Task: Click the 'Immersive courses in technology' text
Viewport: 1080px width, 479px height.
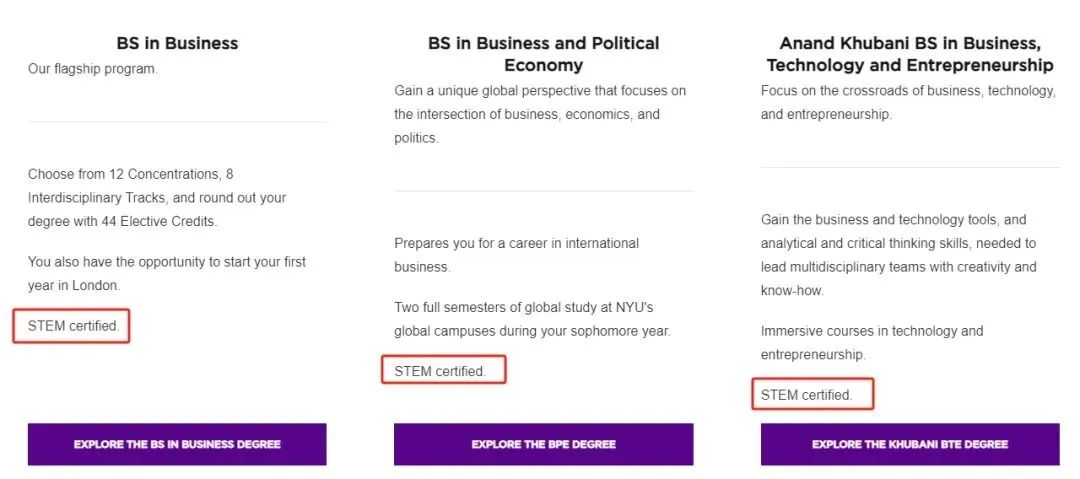Action: click(872, 342)
